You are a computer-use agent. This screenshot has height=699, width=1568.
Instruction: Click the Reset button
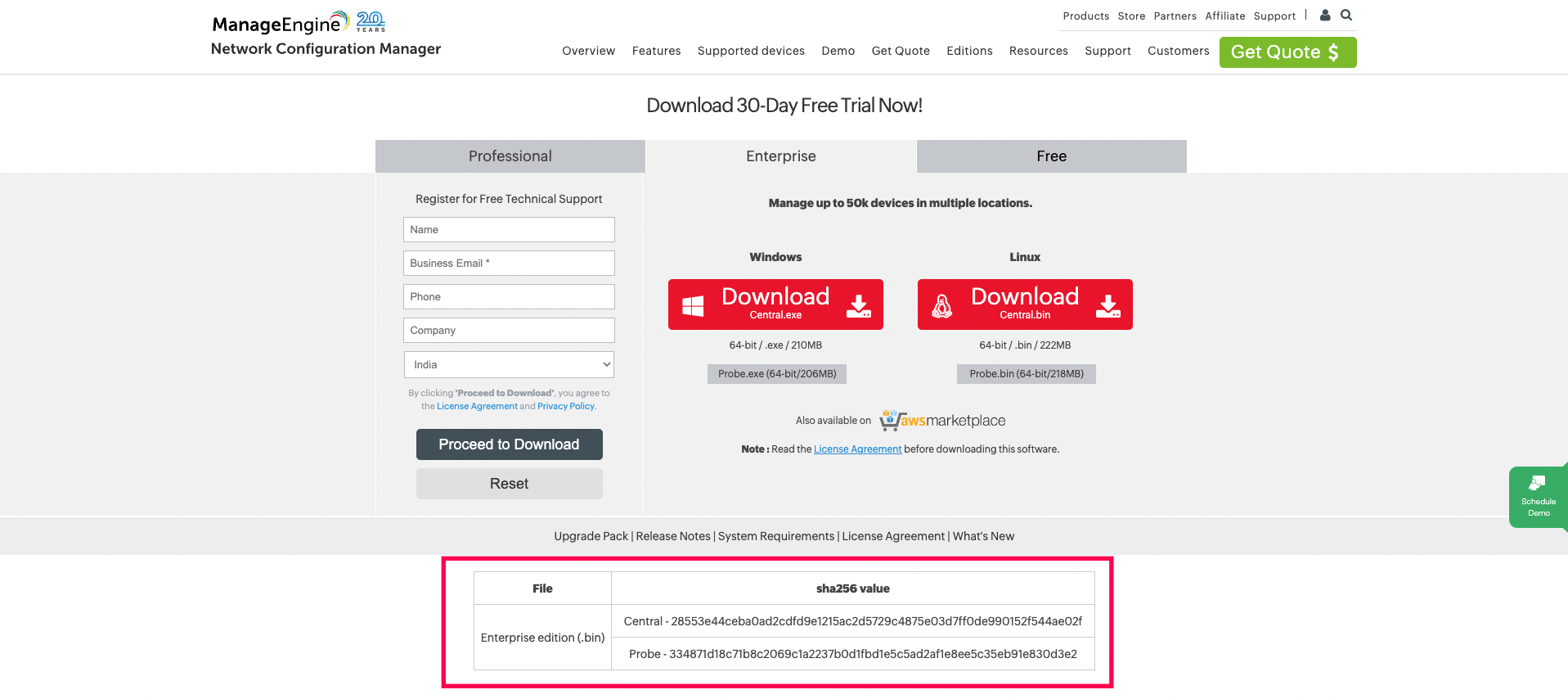point(509,484)
